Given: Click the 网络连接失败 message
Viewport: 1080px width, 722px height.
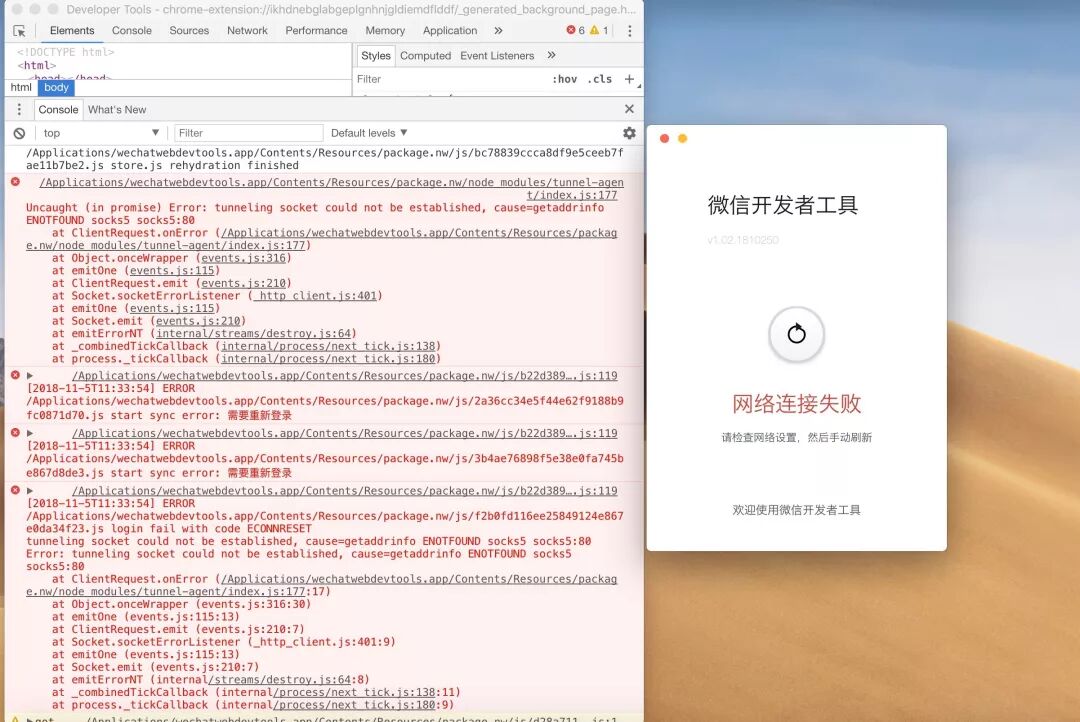Looking at the screenshot, I should click(796, 404).
